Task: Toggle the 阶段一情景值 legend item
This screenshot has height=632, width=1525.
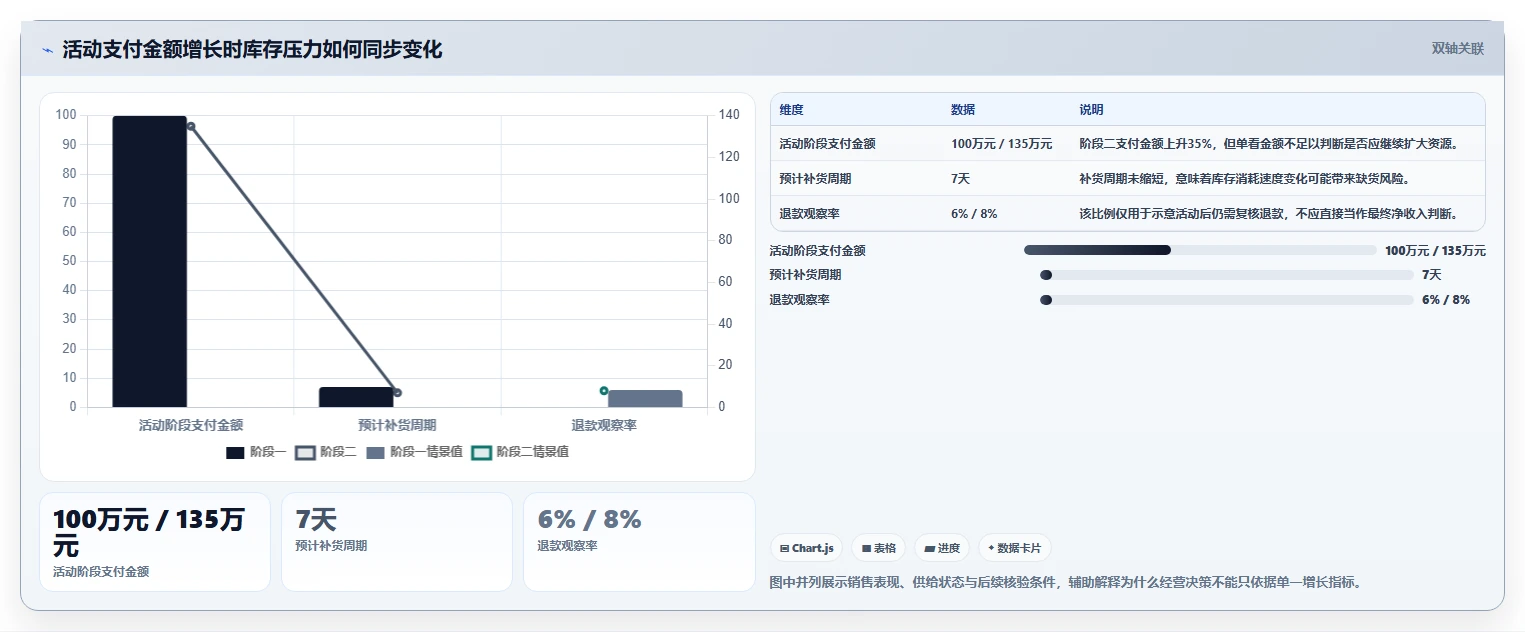Action: click(414, 452)
